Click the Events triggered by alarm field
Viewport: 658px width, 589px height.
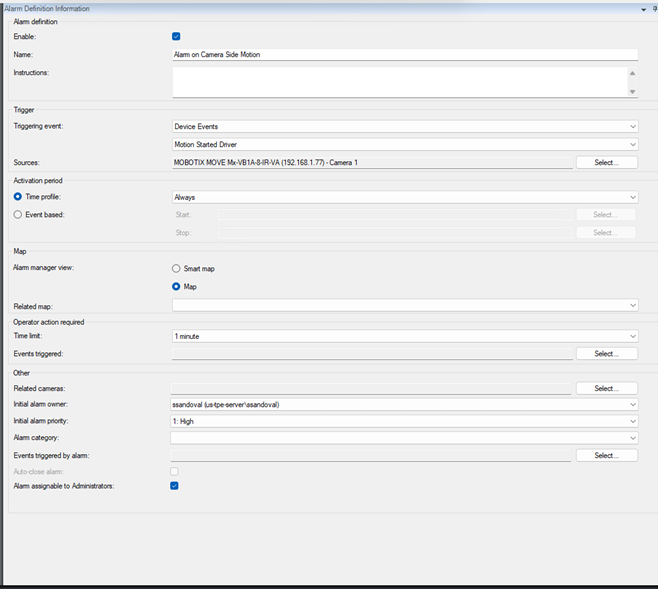pyautogui.click(x=371, y=456)
